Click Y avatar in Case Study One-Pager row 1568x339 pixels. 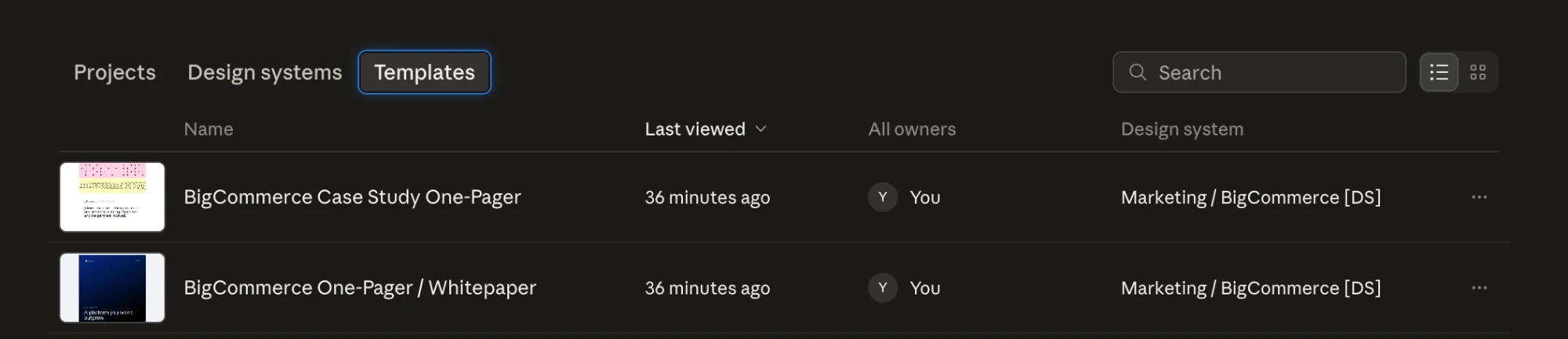pos(883,197)
